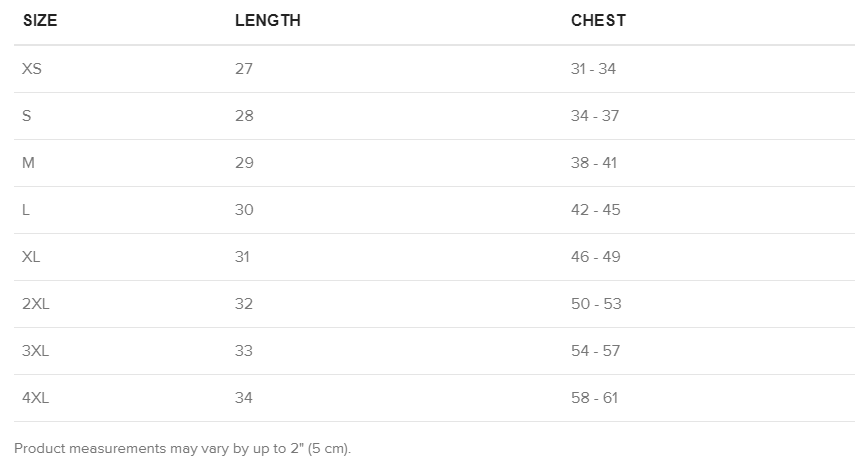This screenshot has width=868, height=460.
Task: Click chest range 58 - 61
Action: [595, 398]
